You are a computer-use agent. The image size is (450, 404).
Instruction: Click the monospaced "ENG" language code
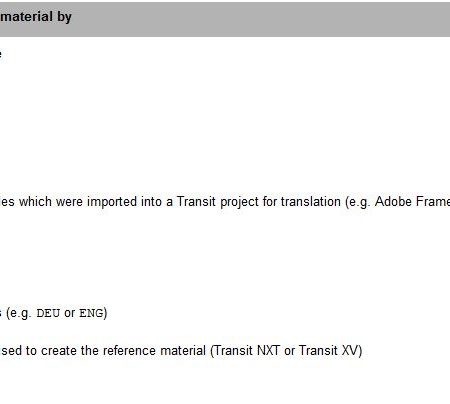91,313
